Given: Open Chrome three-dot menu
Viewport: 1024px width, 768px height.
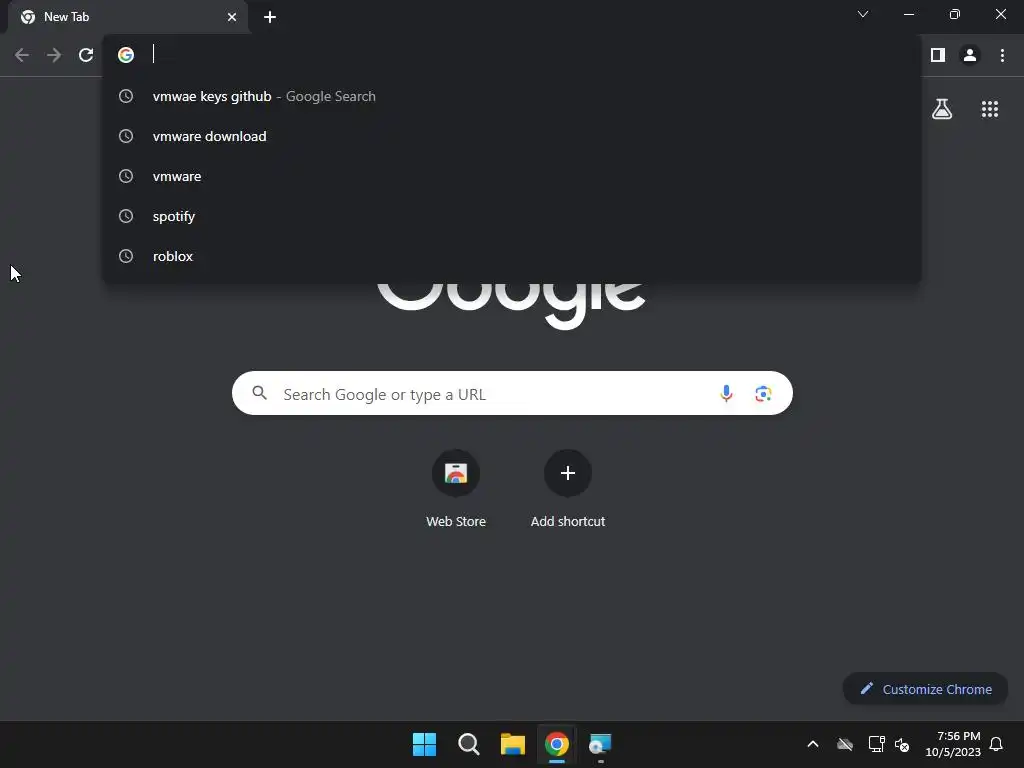Looking at the screenshot, I should pyautogui.click(x=1002, y=55).
